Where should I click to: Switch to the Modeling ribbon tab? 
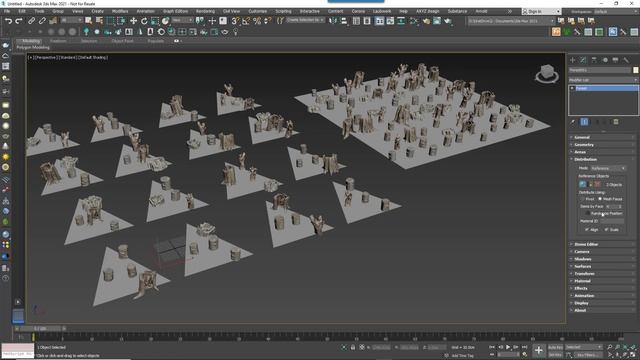pyautogui.click(x=31, y=41)
